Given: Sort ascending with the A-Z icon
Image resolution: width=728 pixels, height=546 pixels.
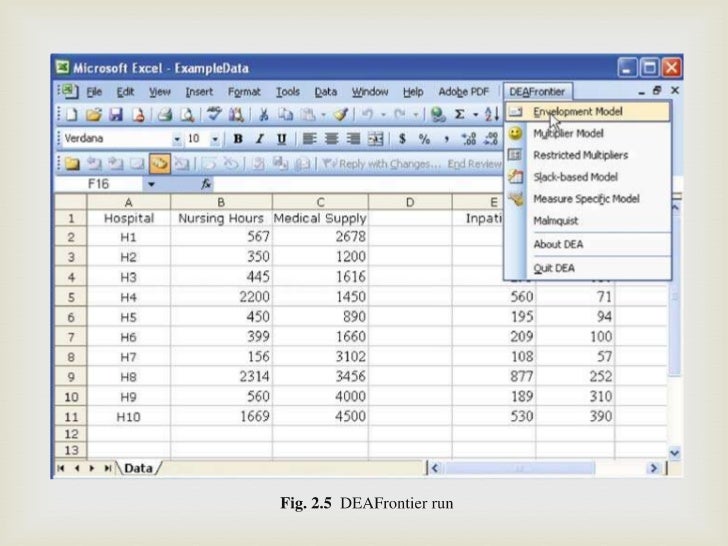Looking at the screenshot, I should [491, 114].
